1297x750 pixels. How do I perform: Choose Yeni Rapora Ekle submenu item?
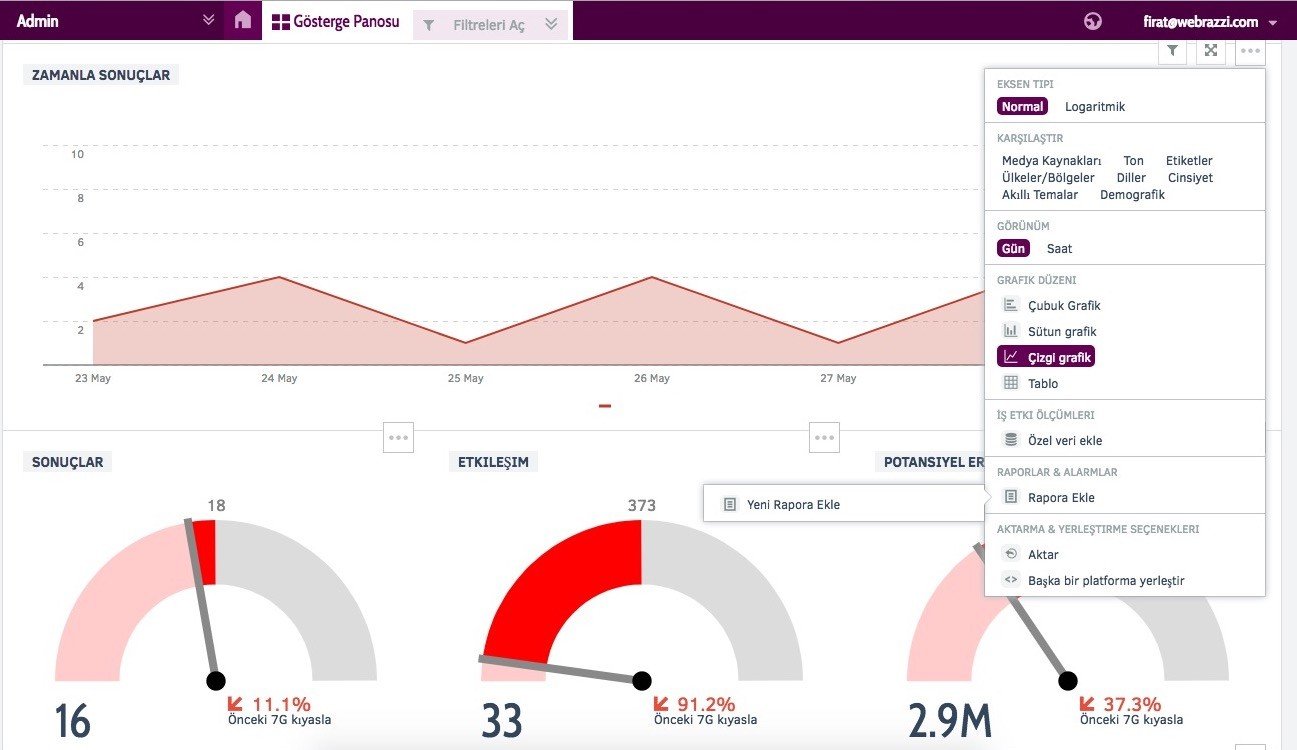(x=793, y=505)
